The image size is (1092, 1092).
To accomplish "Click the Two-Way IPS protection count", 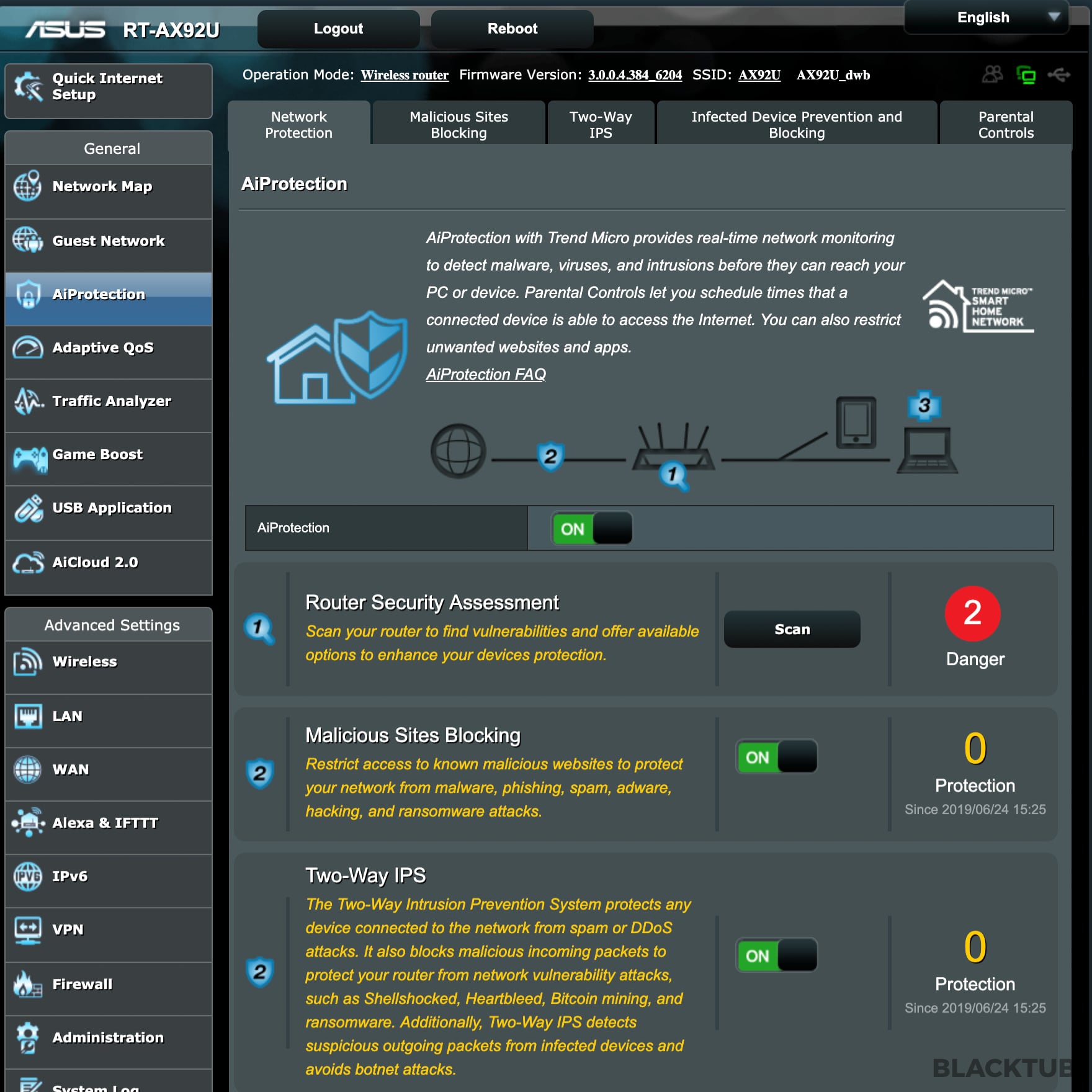I will 975,946.
